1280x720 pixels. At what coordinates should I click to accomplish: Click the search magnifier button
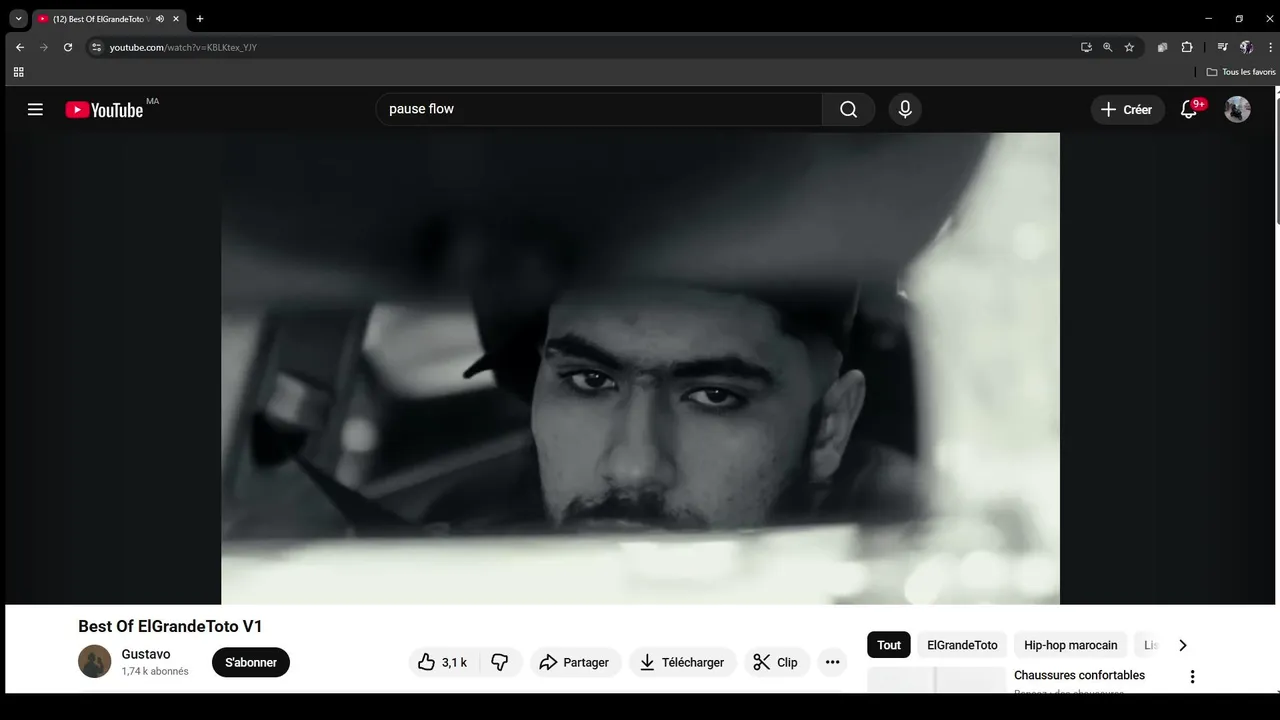point(848,109)
